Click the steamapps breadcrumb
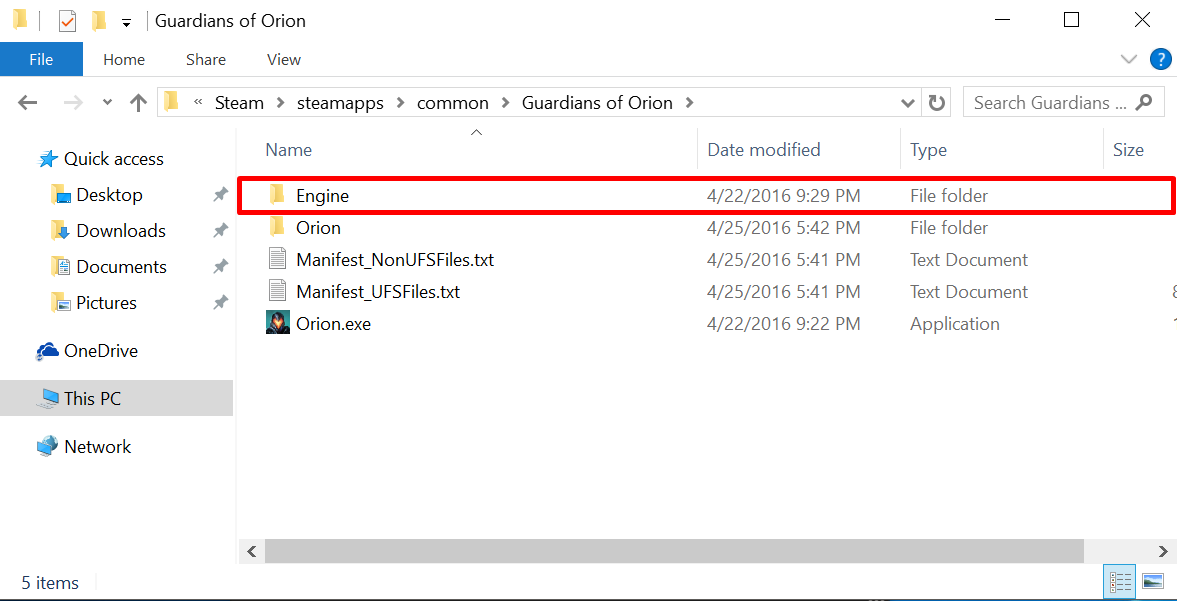This screenshot has height=601, width=1177. (342, 103)
